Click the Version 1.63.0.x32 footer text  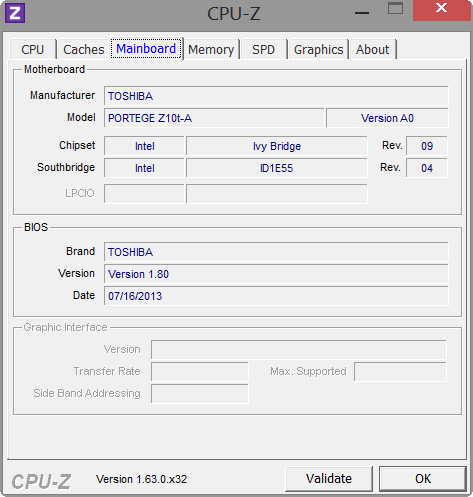[x=142, y=479]
